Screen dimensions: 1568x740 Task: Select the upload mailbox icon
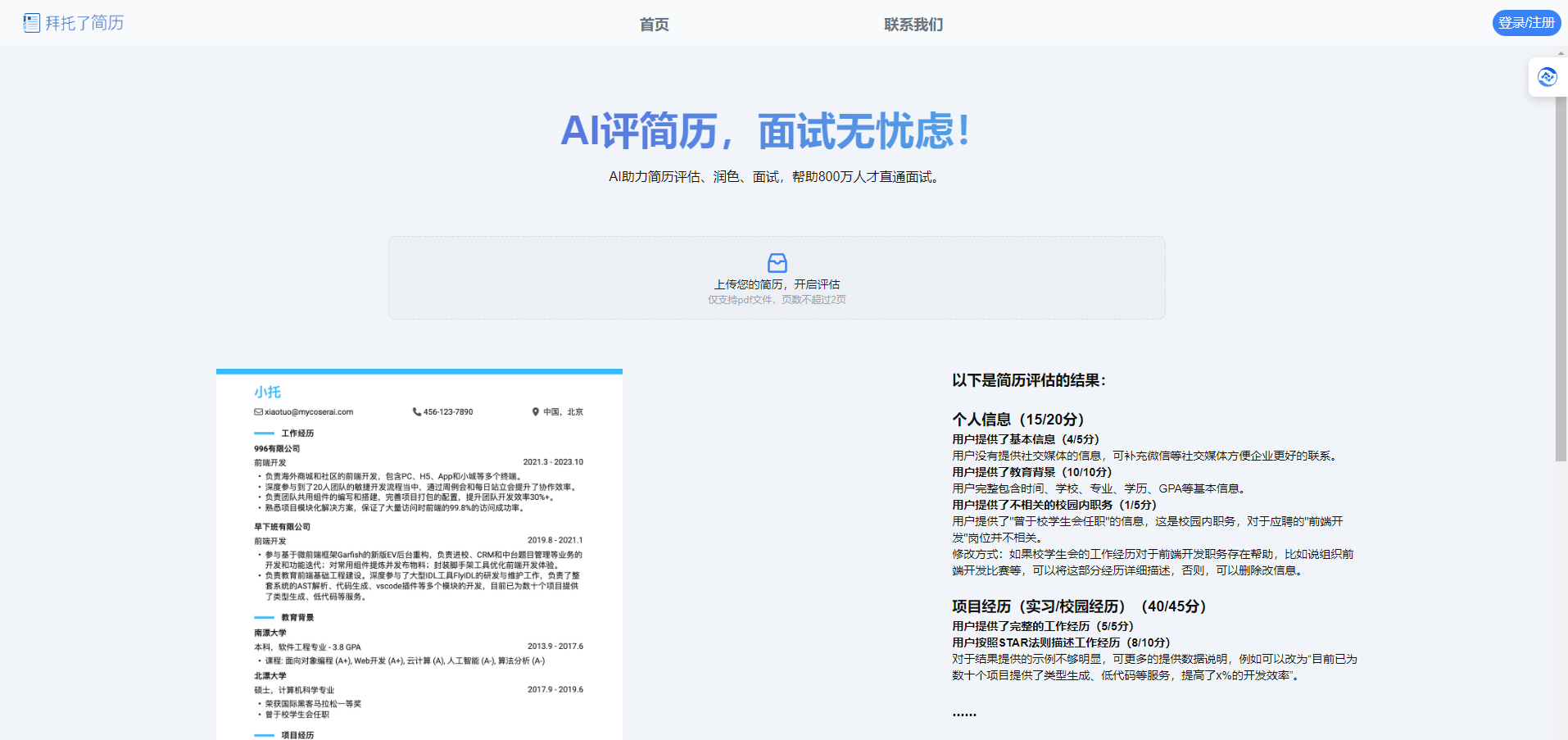point(776,263)
